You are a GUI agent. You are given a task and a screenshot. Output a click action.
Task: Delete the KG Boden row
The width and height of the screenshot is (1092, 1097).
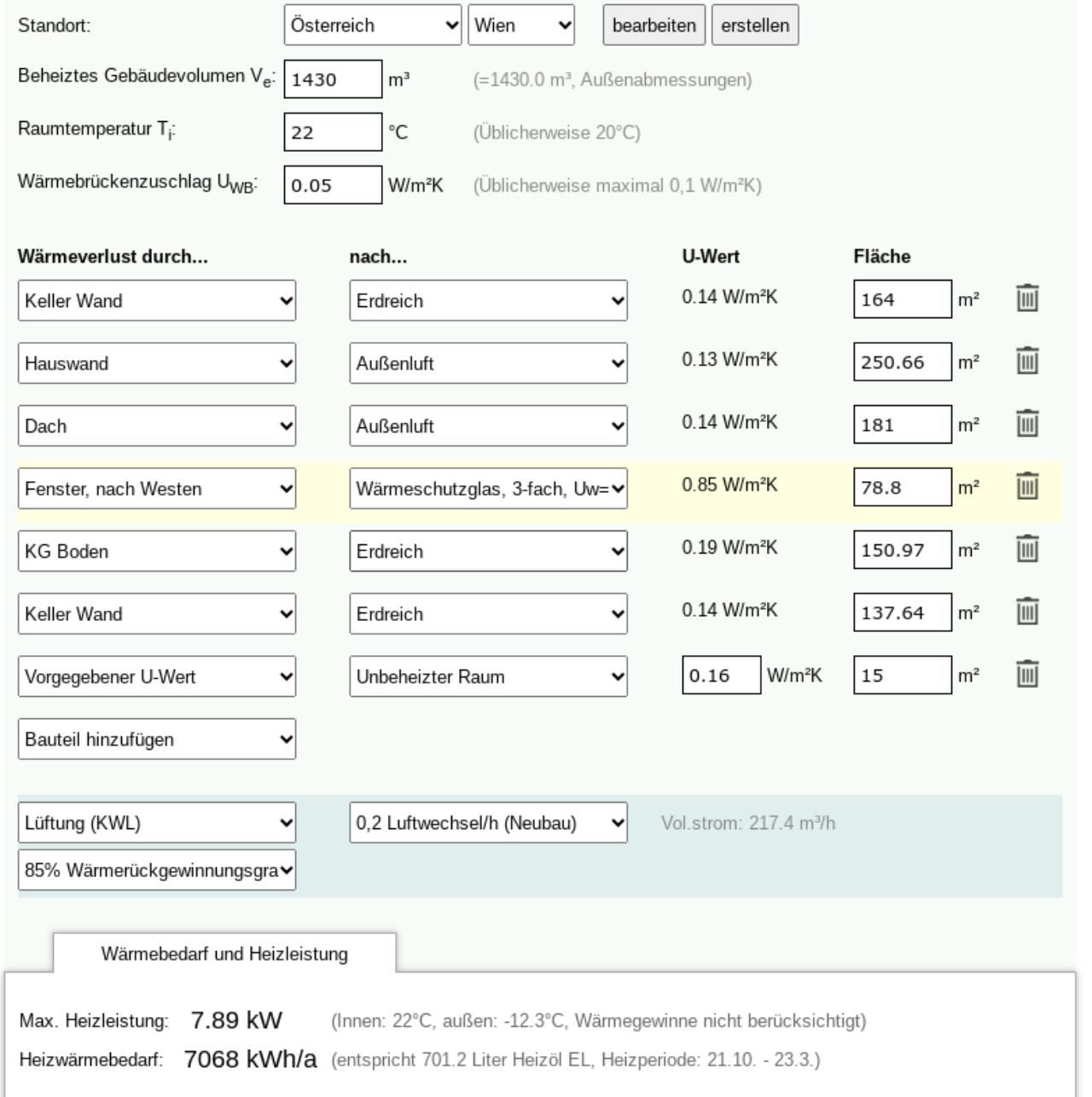point(1027,549)
